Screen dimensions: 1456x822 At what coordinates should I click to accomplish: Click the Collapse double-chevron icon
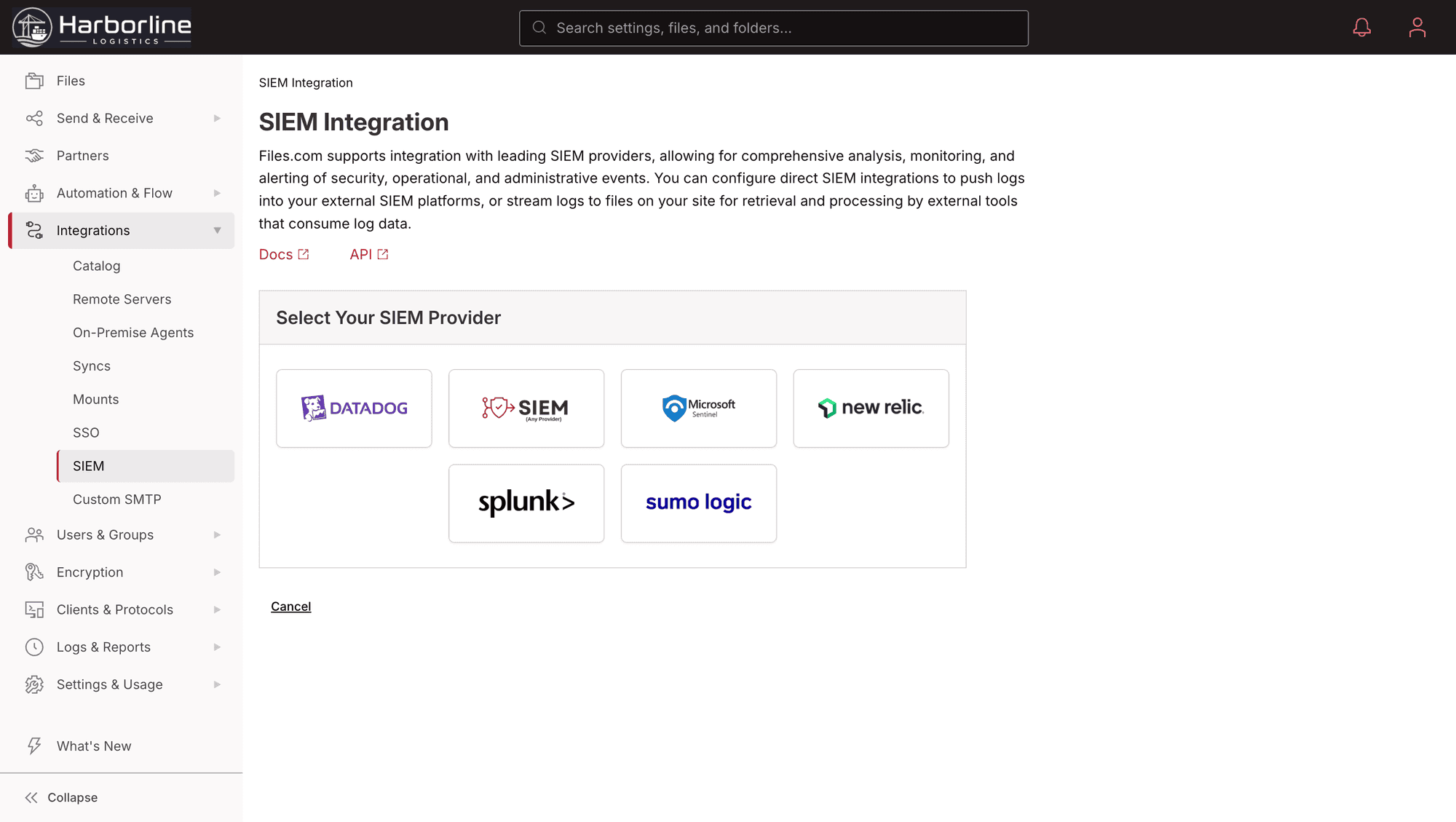(x=31, y=798)
